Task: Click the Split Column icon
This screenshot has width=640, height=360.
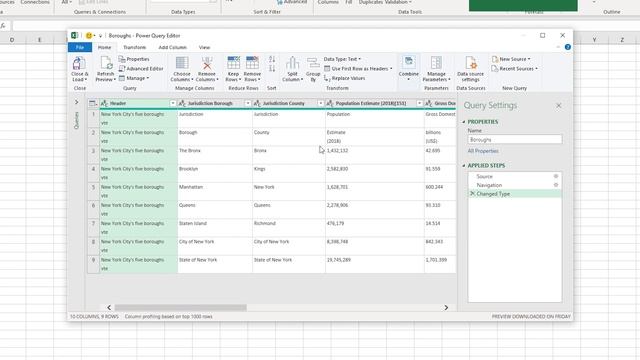Action: pyautogui.click(x=292, y=63)
